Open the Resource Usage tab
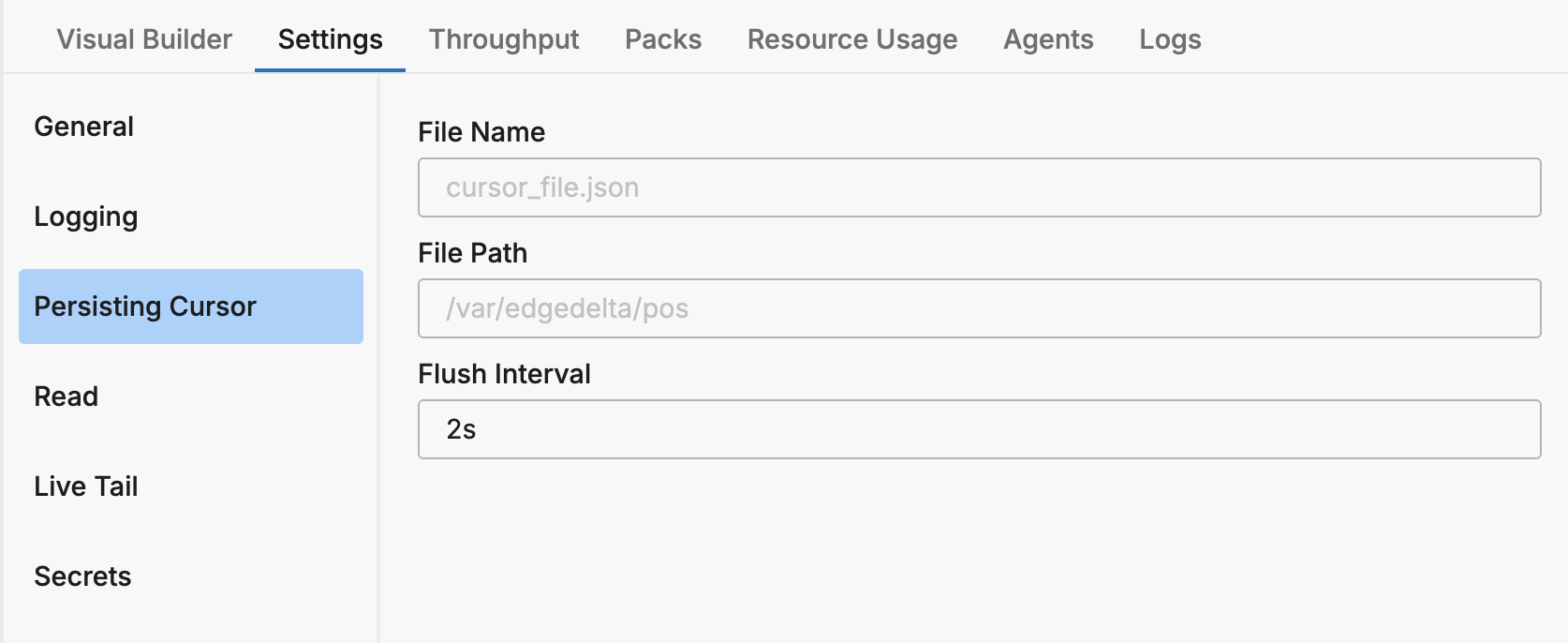Screen dimensions: 1568x643 852,39
